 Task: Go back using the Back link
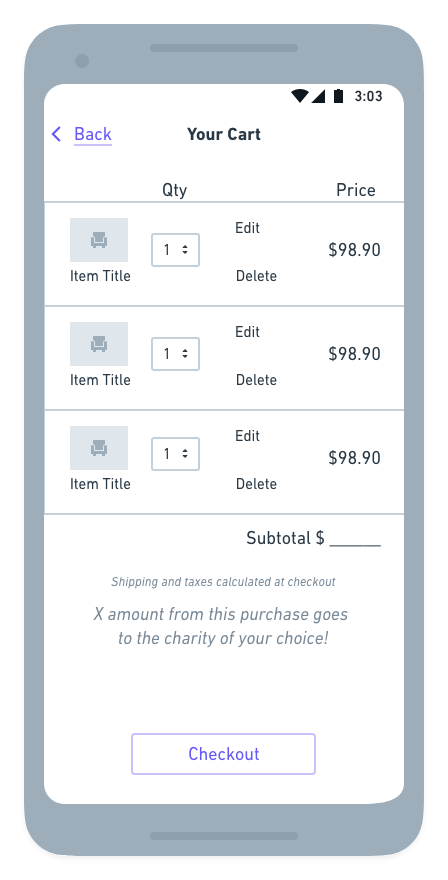tap(93, 135)
